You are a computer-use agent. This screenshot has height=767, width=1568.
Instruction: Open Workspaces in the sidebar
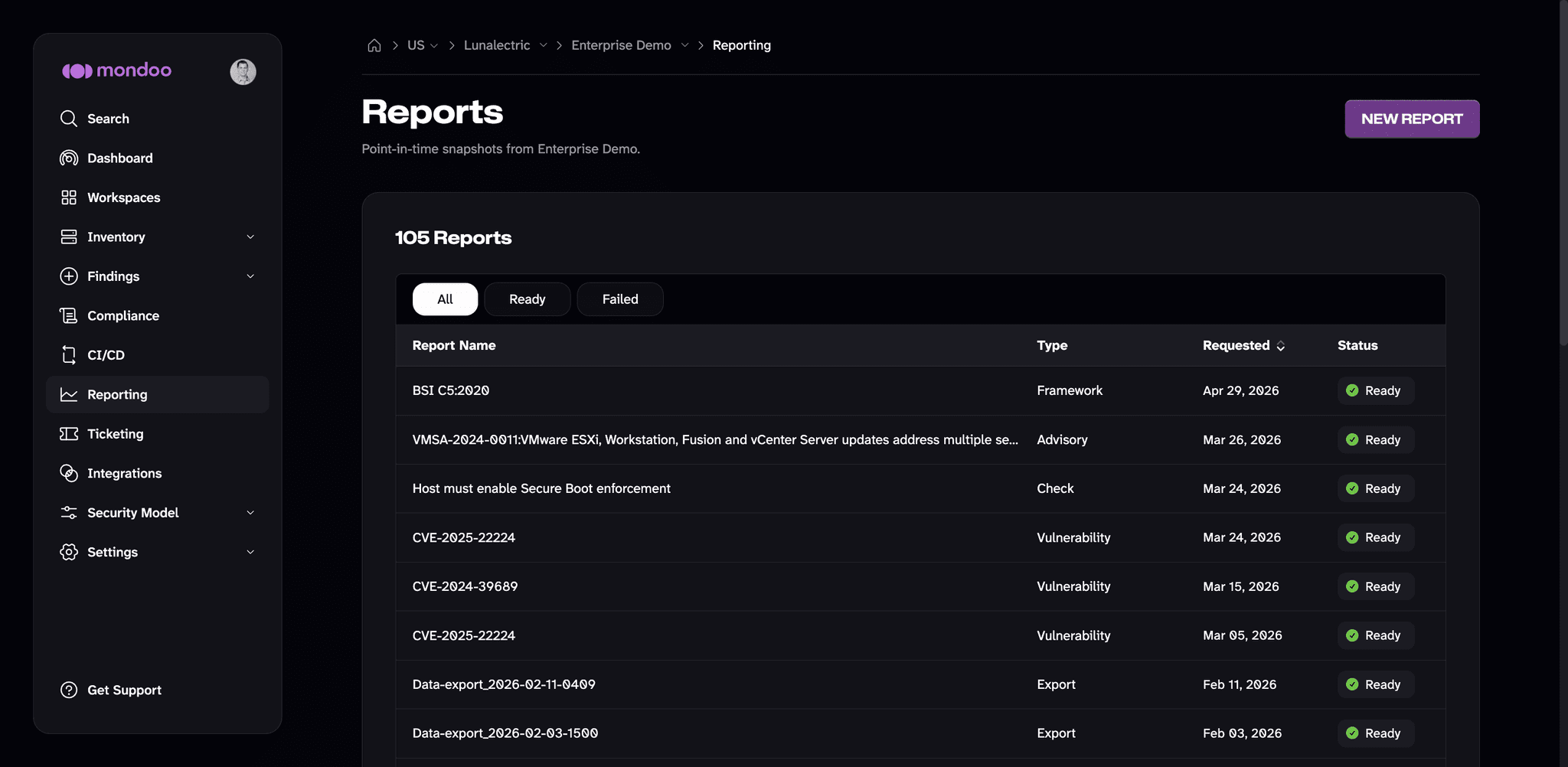pos(158,197)
